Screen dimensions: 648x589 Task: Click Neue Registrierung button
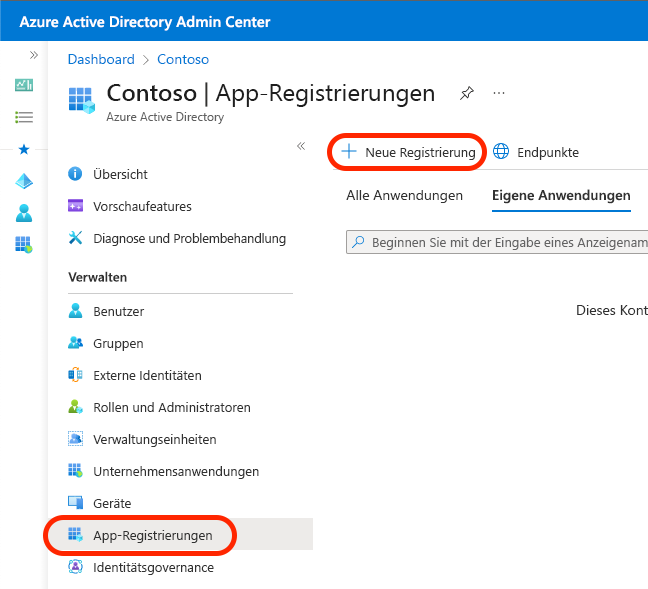pyautogui.click(x=408, y=152)
